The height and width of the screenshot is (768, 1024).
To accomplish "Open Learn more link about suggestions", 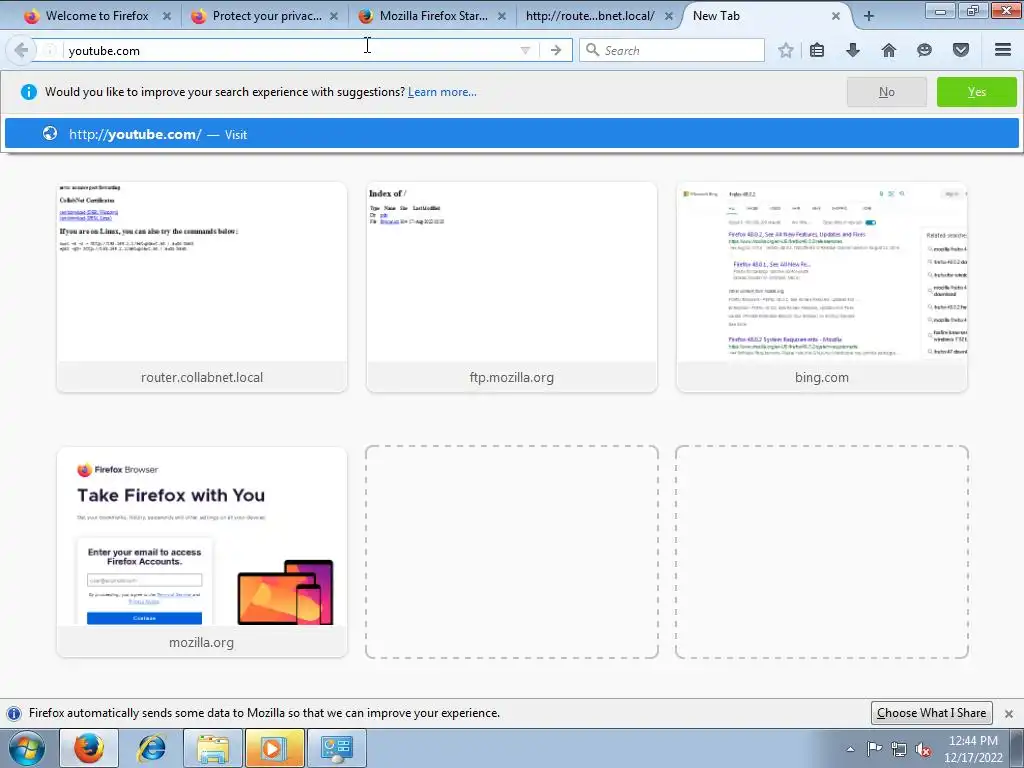I will coord(442,92).
